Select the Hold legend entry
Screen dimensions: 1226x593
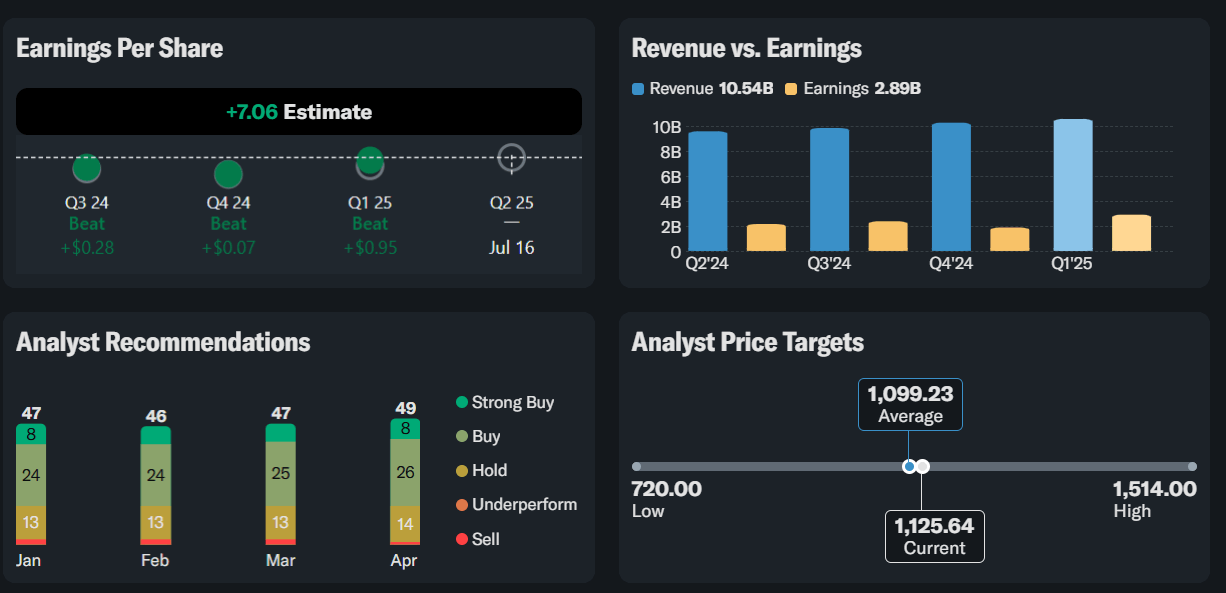pos(488,471)
